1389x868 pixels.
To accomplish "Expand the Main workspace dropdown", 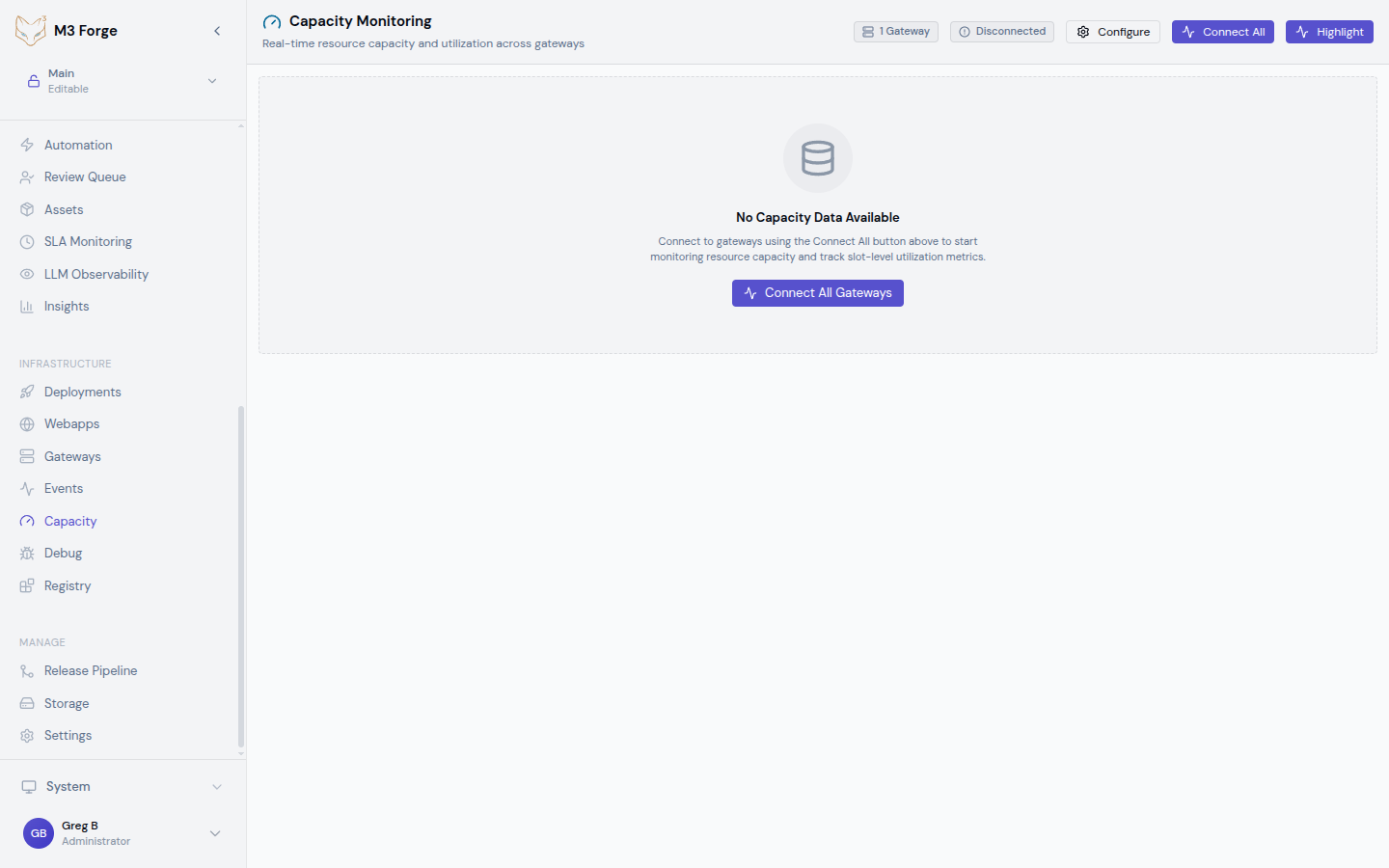I will [212, 81].
